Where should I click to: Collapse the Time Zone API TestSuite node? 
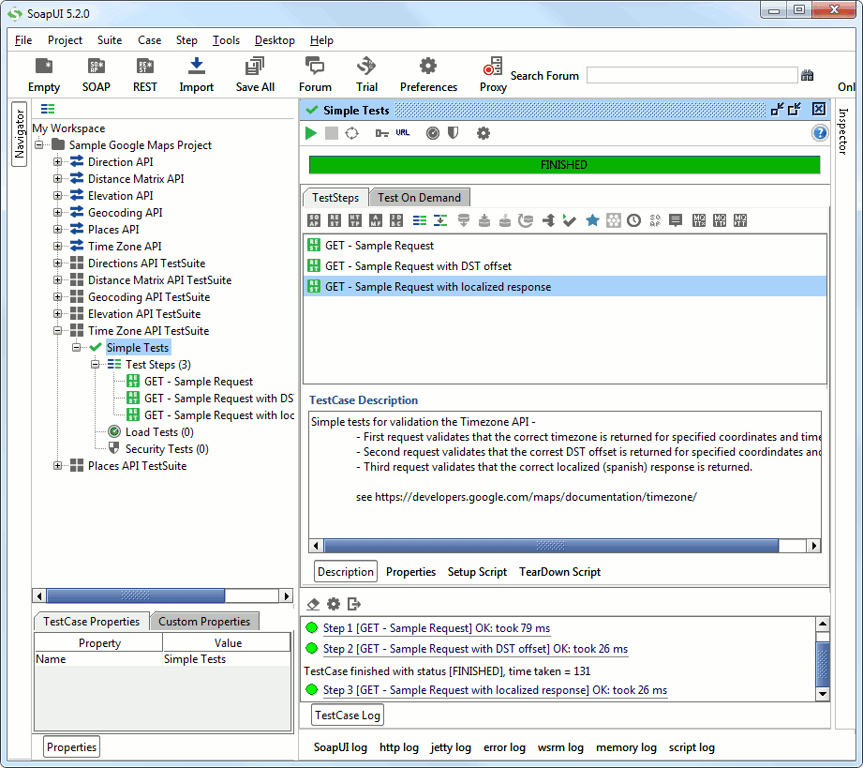click(x=57, y=331)
